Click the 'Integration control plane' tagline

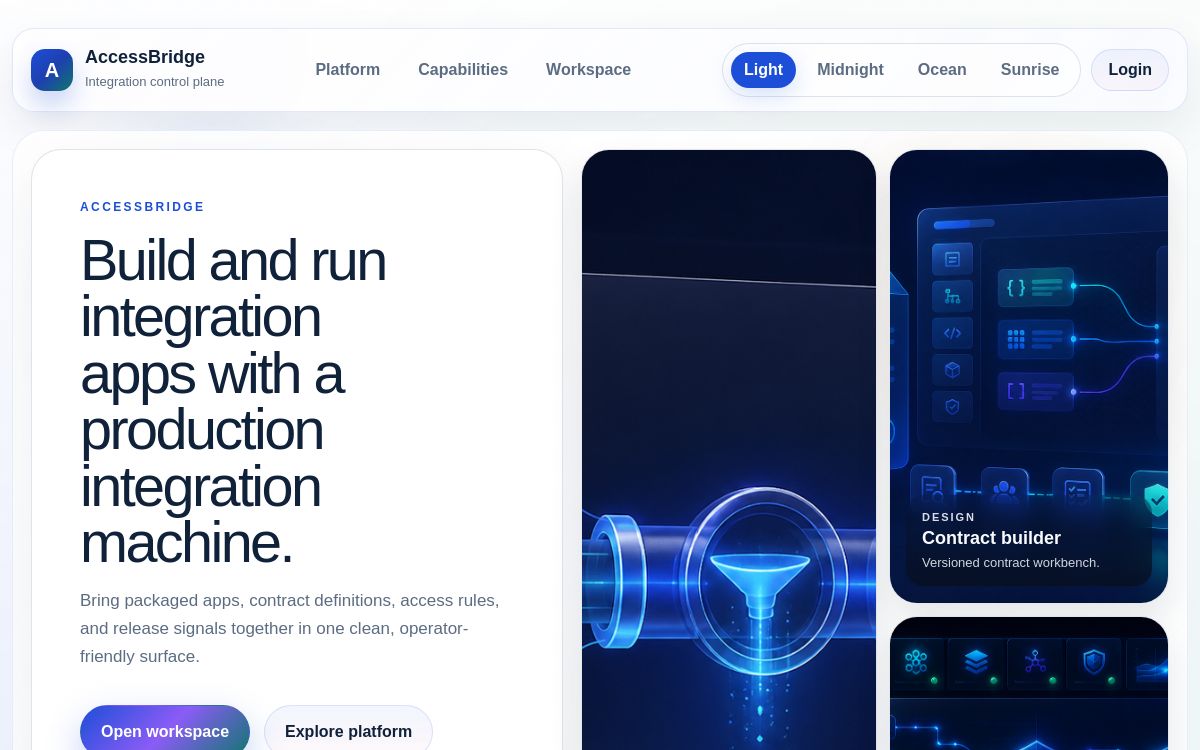coord(155,82)
